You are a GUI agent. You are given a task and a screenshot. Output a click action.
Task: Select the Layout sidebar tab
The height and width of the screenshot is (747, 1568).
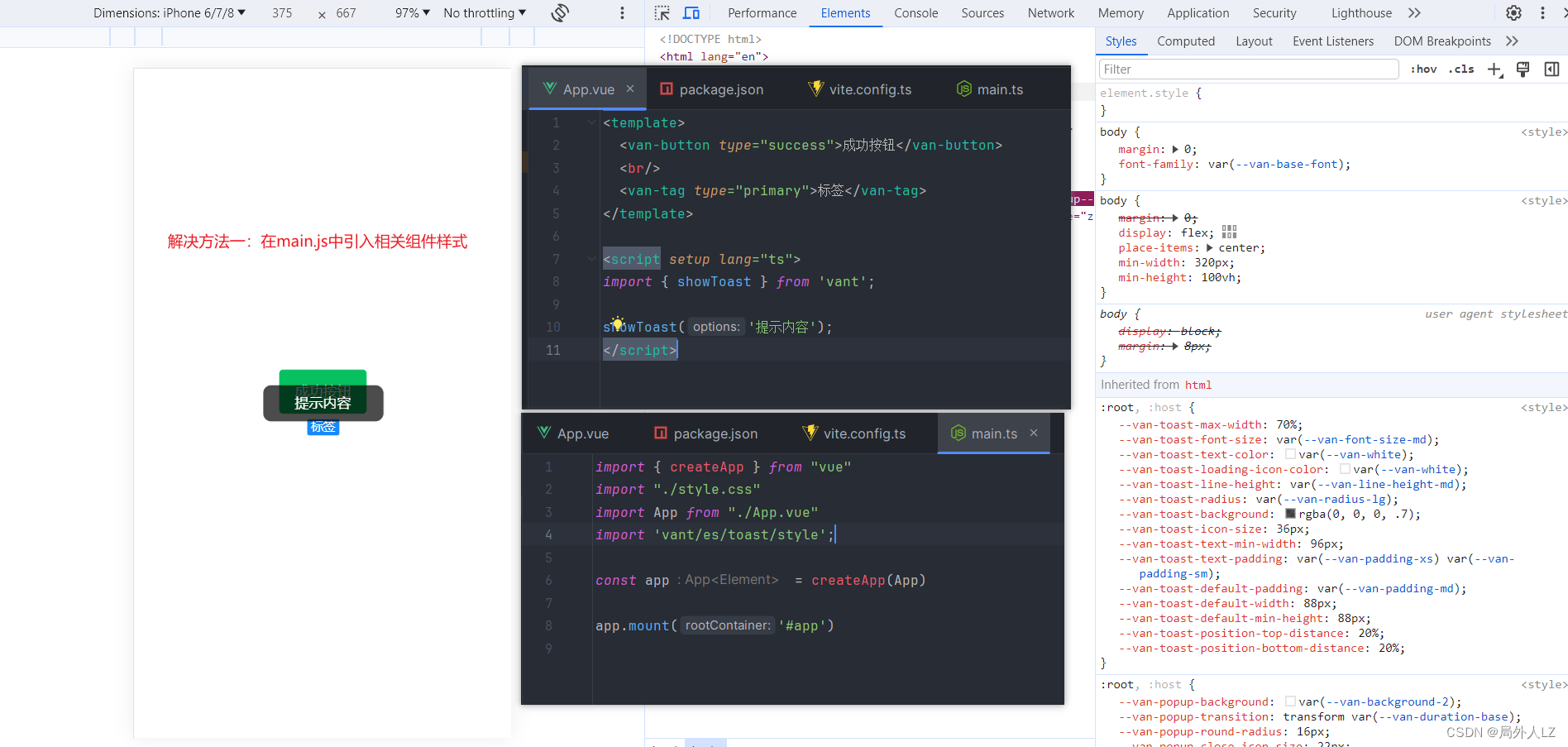point(1254,41)
